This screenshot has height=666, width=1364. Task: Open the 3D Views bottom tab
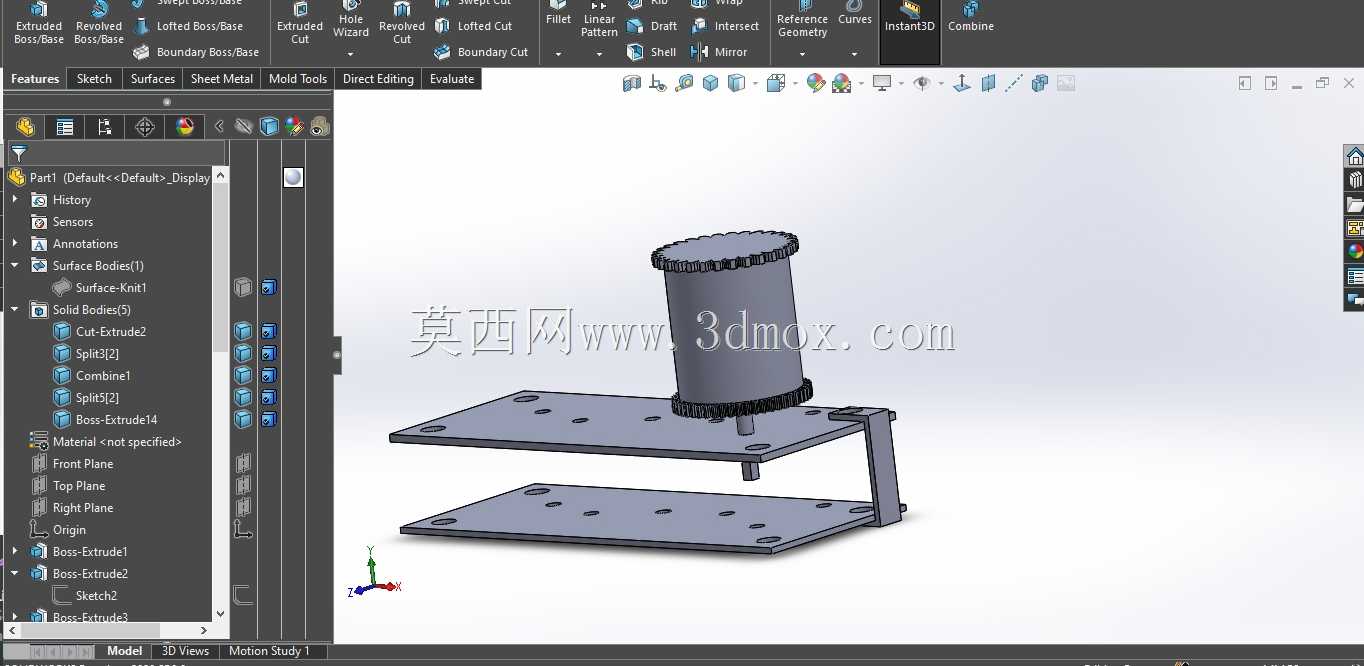coord(186,651)
